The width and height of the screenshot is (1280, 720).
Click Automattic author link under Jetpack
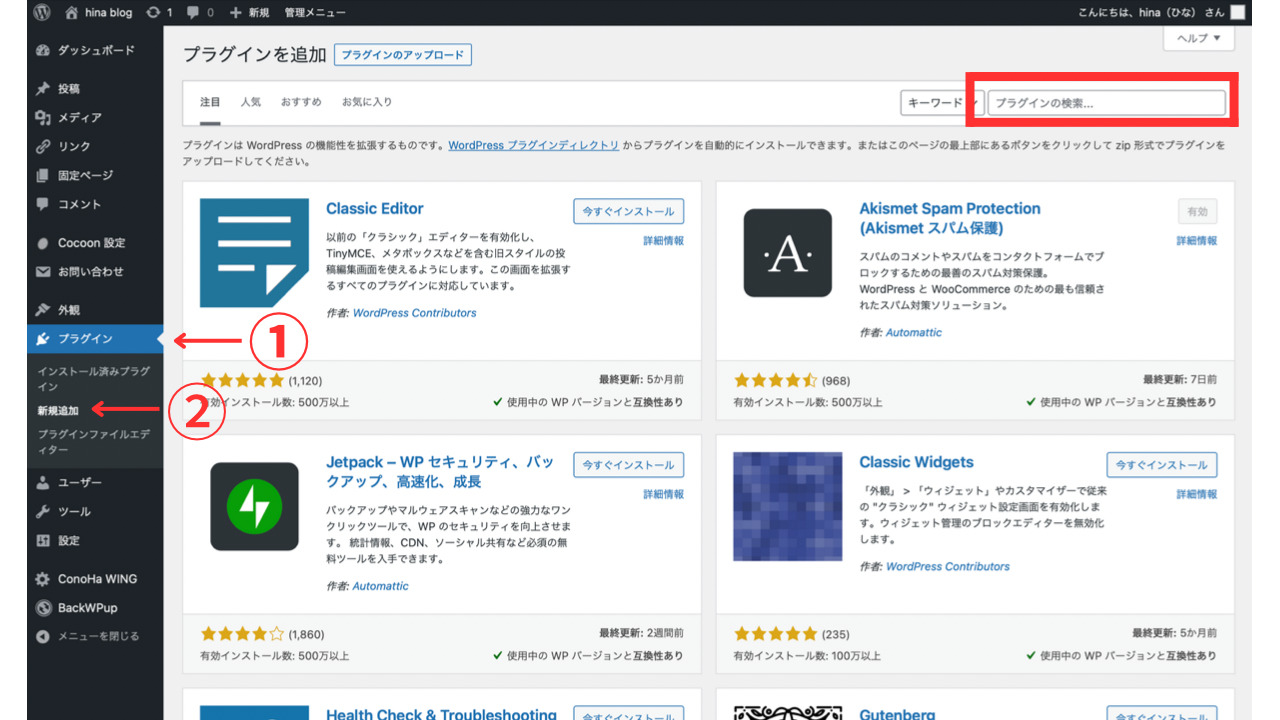(381, 586)
